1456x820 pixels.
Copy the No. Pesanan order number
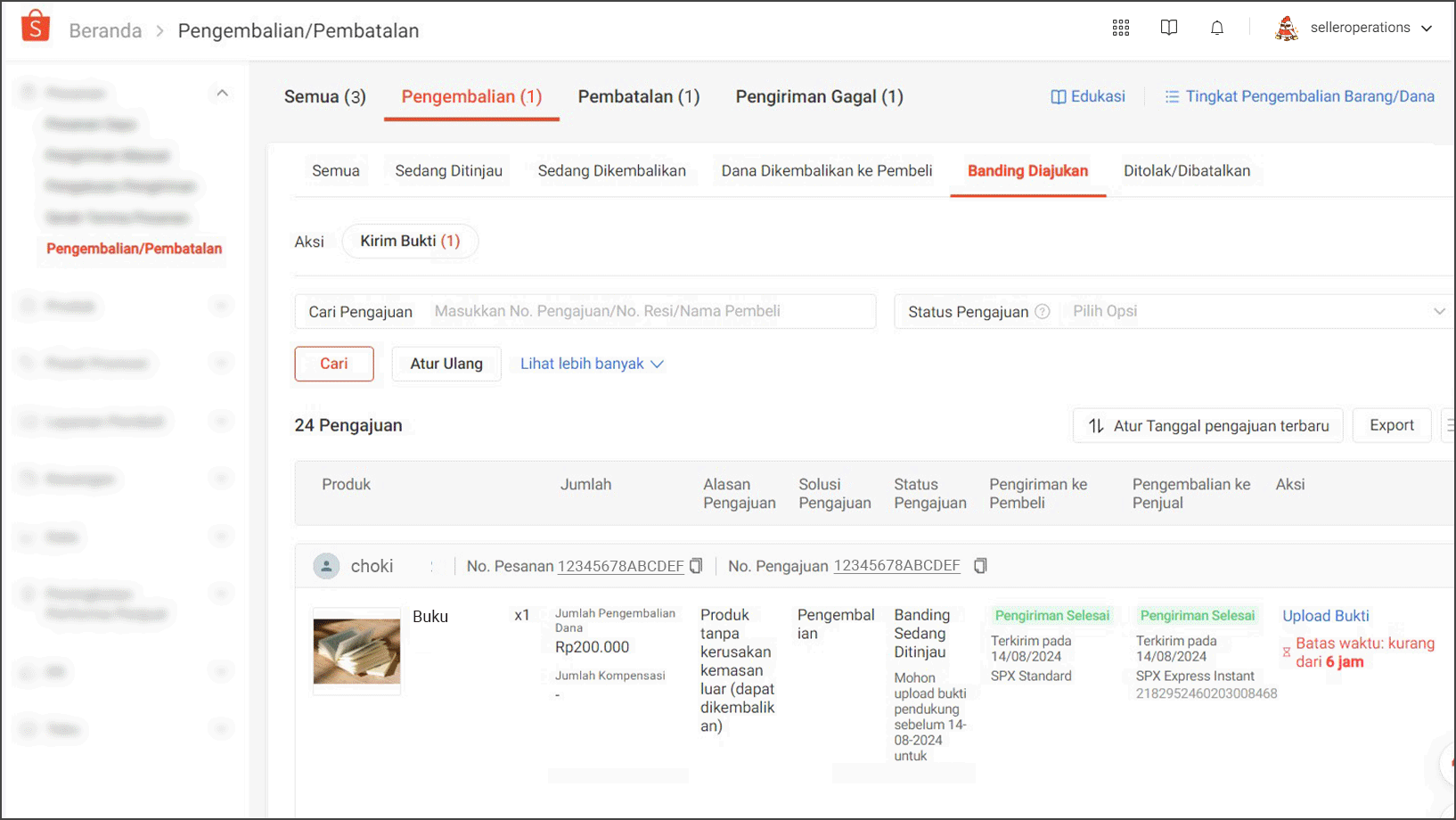tap(696, 566)
